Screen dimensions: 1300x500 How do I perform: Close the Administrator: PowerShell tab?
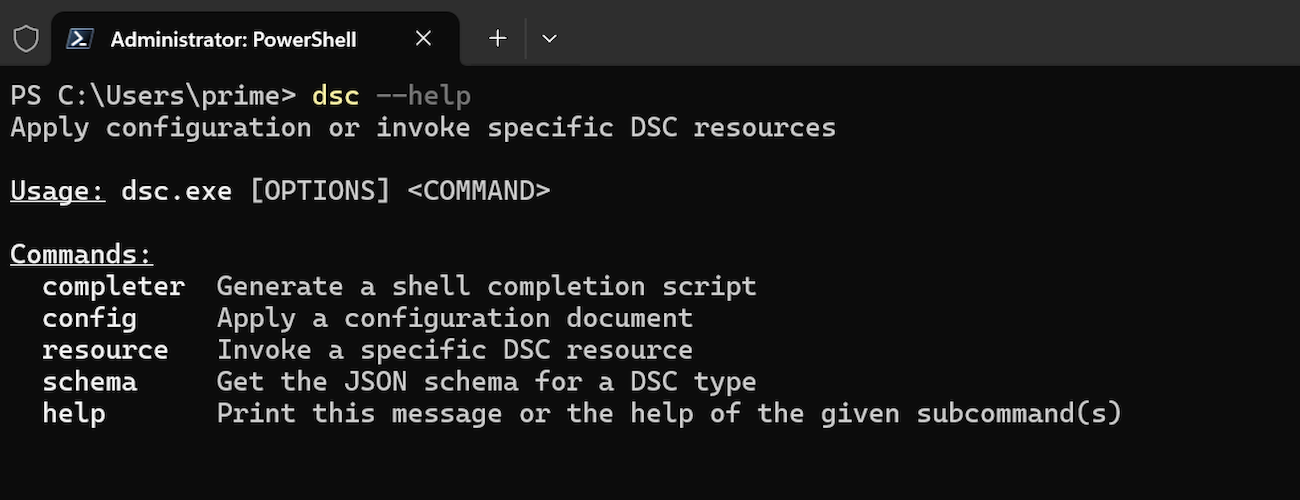point(423,39)
